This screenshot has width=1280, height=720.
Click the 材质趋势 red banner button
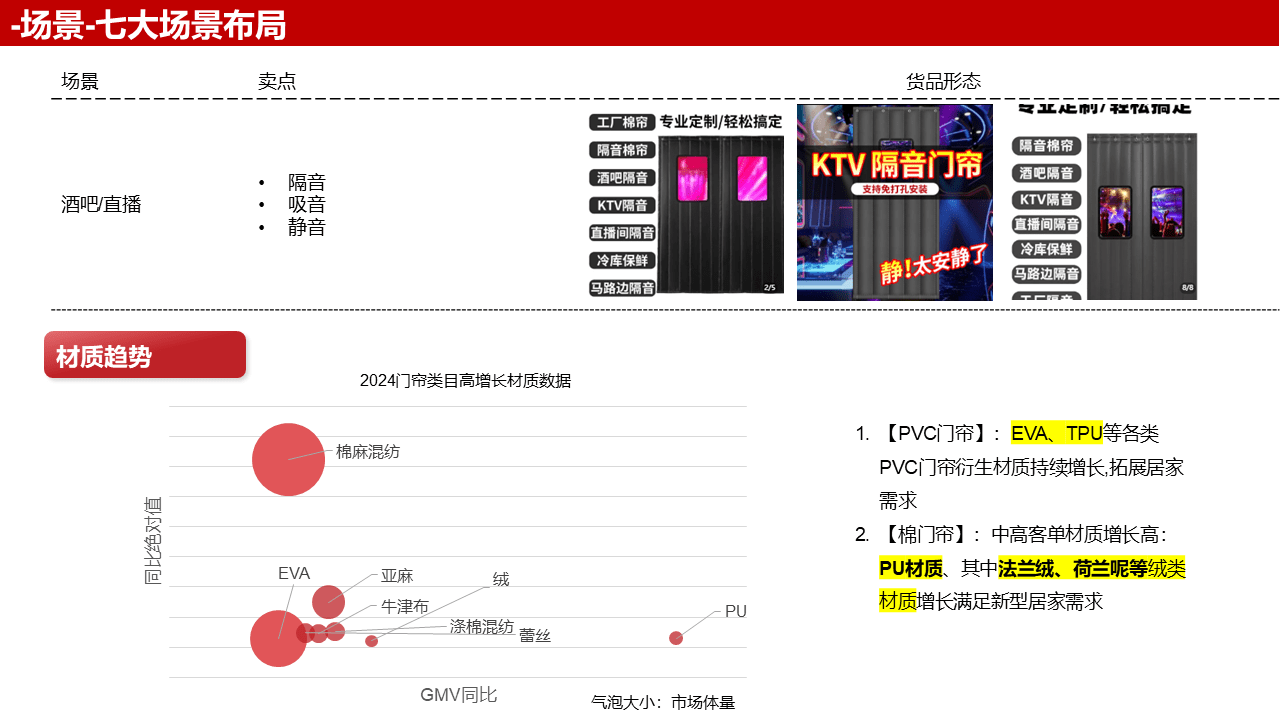point(144,355)
